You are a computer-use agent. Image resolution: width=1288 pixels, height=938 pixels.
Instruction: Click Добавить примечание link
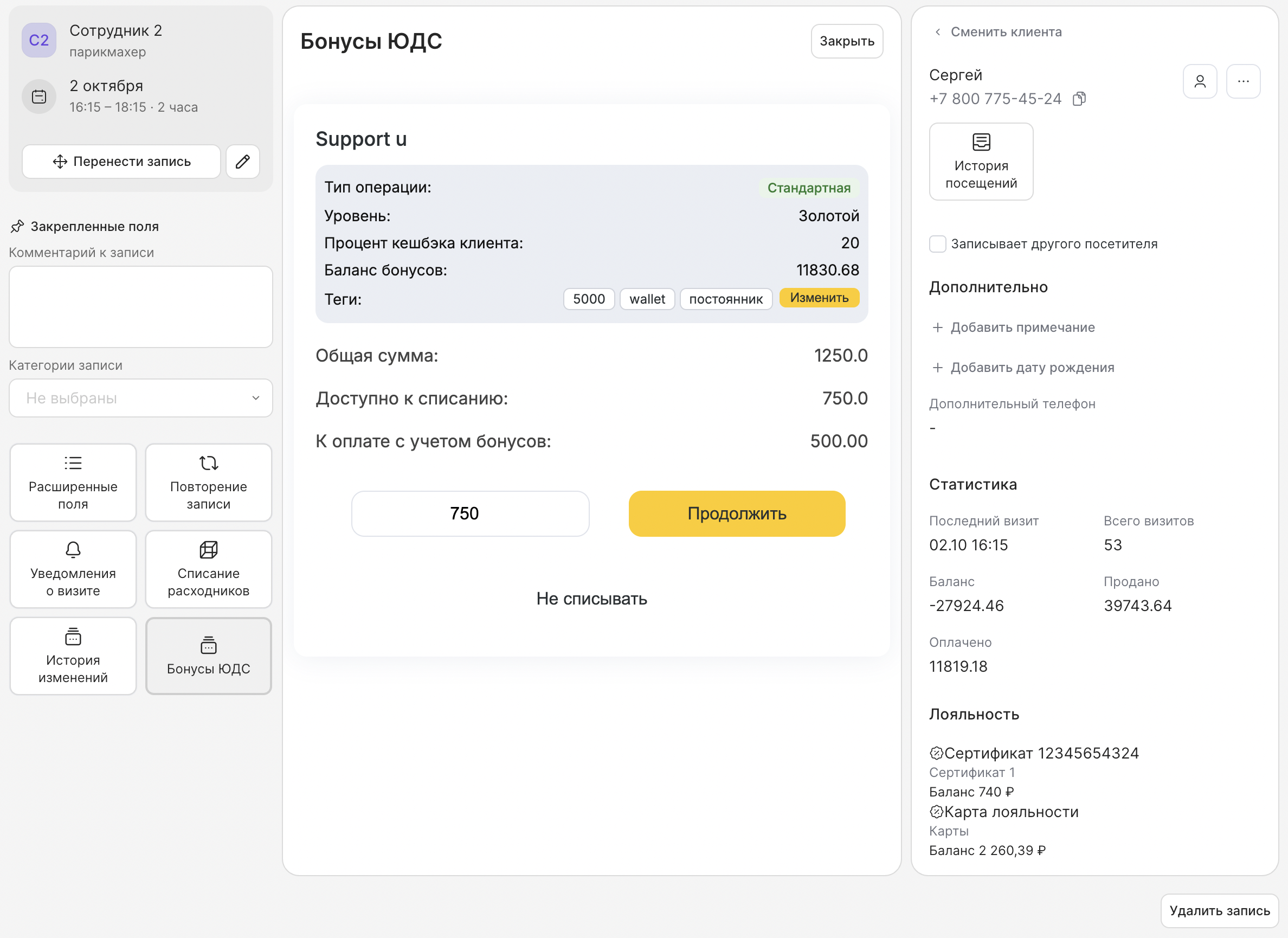tap(1014, 327)
